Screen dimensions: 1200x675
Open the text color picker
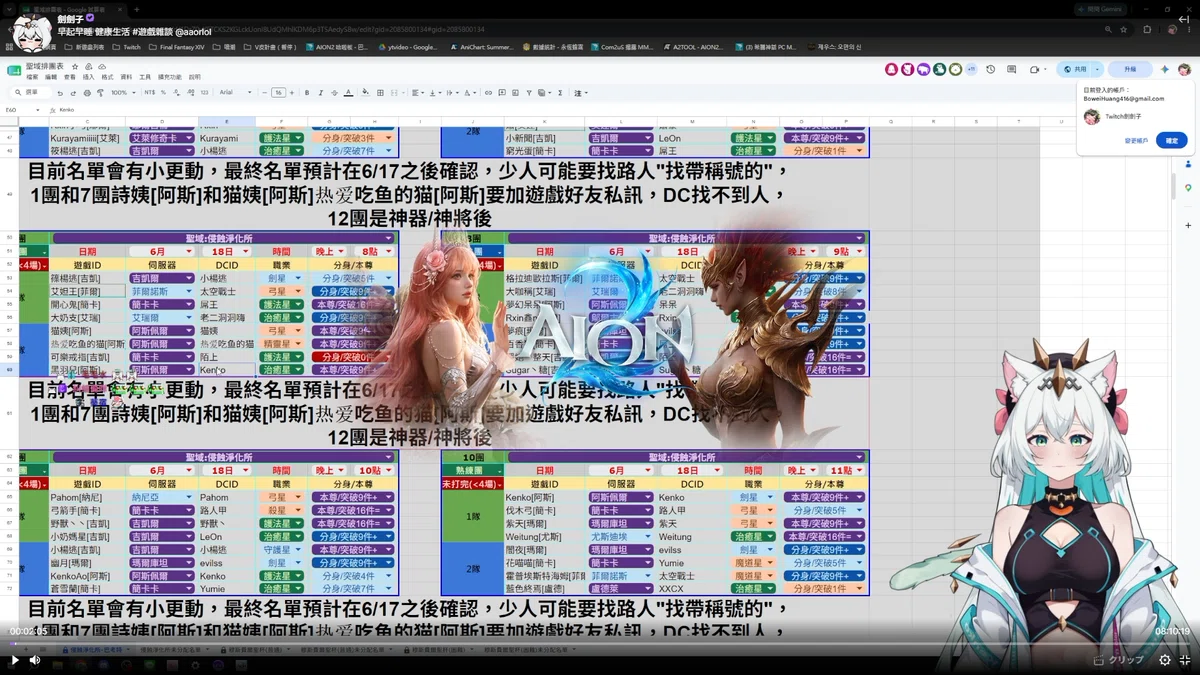pyautogui.click(x=348, y=92)
